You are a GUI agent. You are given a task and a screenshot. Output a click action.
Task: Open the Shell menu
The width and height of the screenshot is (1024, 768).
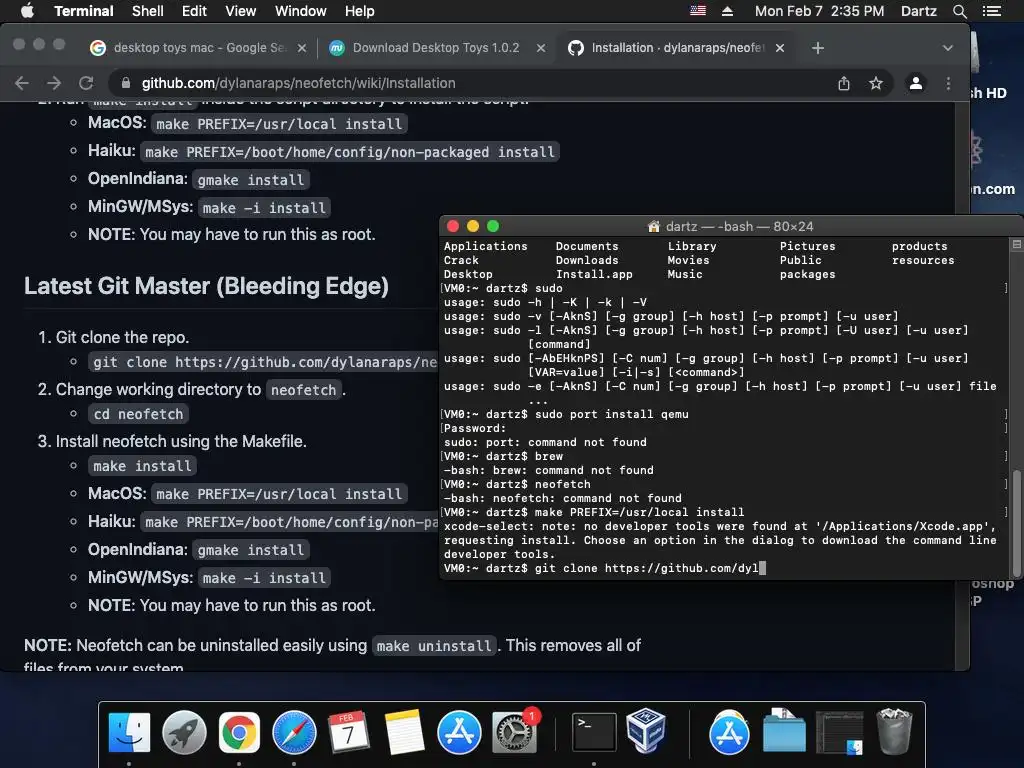point(148,11)
